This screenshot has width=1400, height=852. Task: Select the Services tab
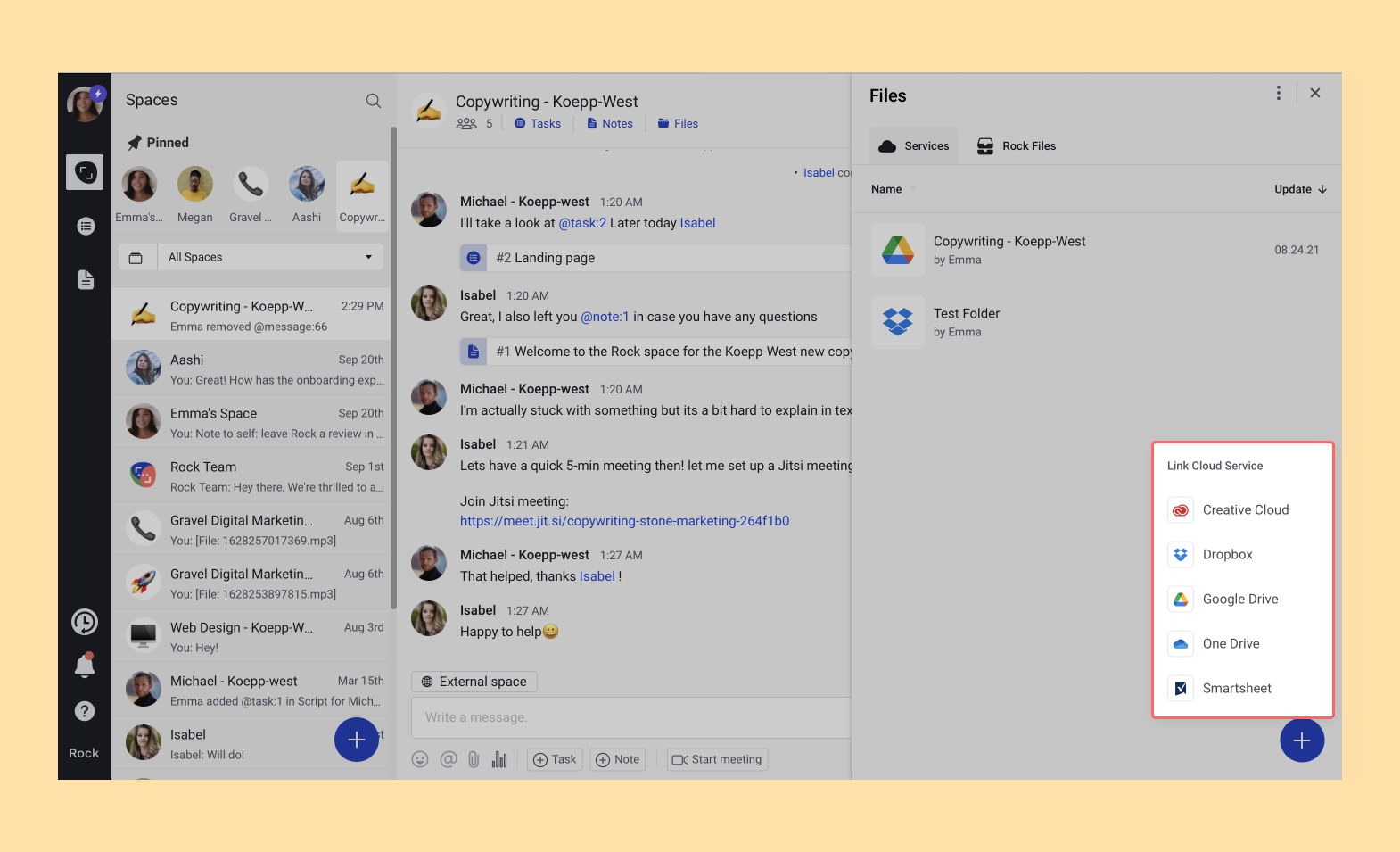(914, 146)
